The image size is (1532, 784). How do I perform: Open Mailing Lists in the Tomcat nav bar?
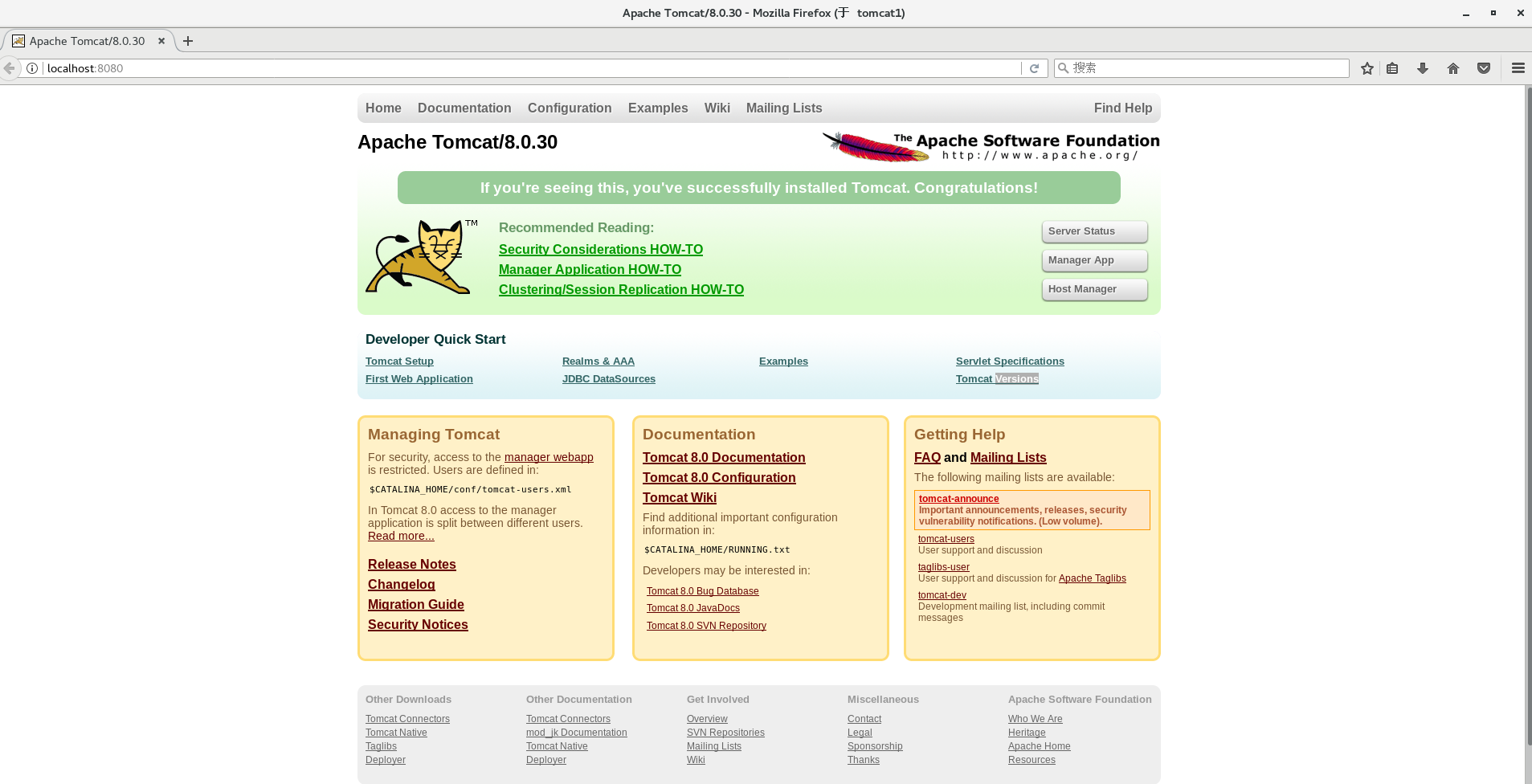(784, 108)
